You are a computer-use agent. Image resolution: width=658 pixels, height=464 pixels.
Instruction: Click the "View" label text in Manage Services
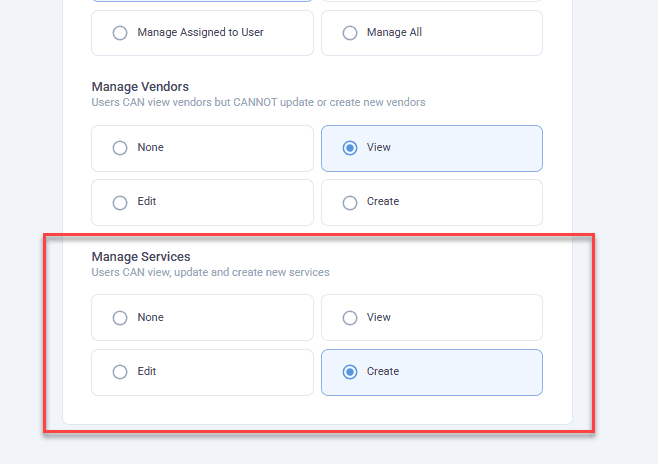[x=379, y=318]
